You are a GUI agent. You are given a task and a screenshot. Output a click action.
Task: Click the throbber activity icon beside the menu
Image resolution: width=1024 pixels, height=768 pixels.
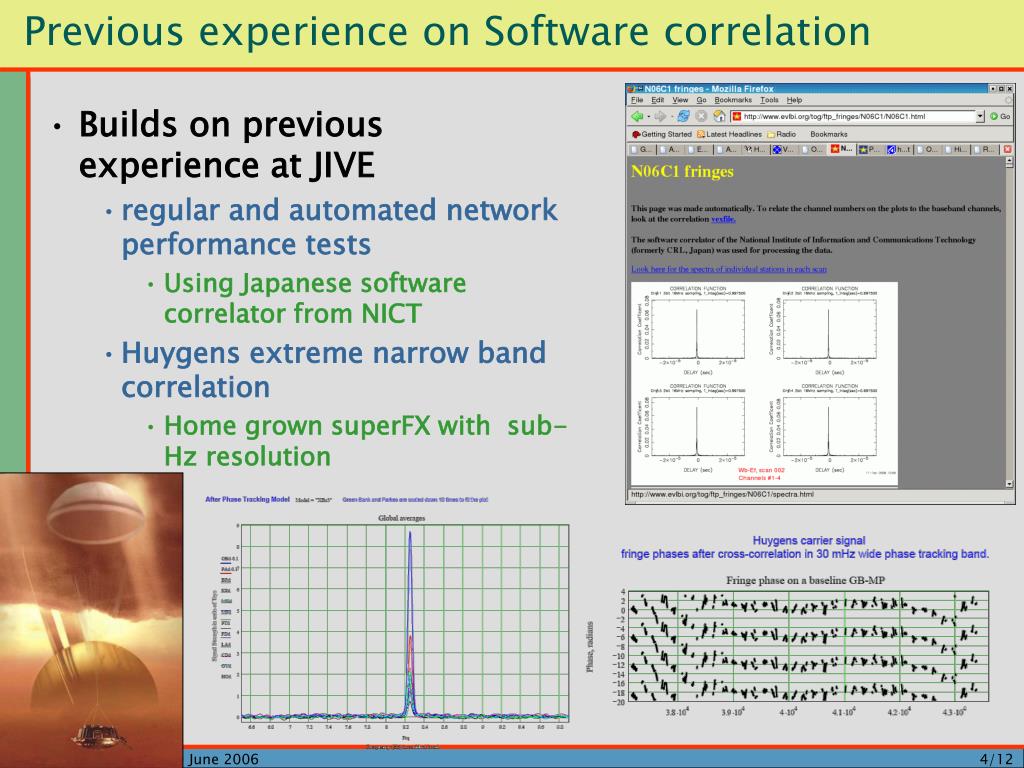[x=1008, y=100]
